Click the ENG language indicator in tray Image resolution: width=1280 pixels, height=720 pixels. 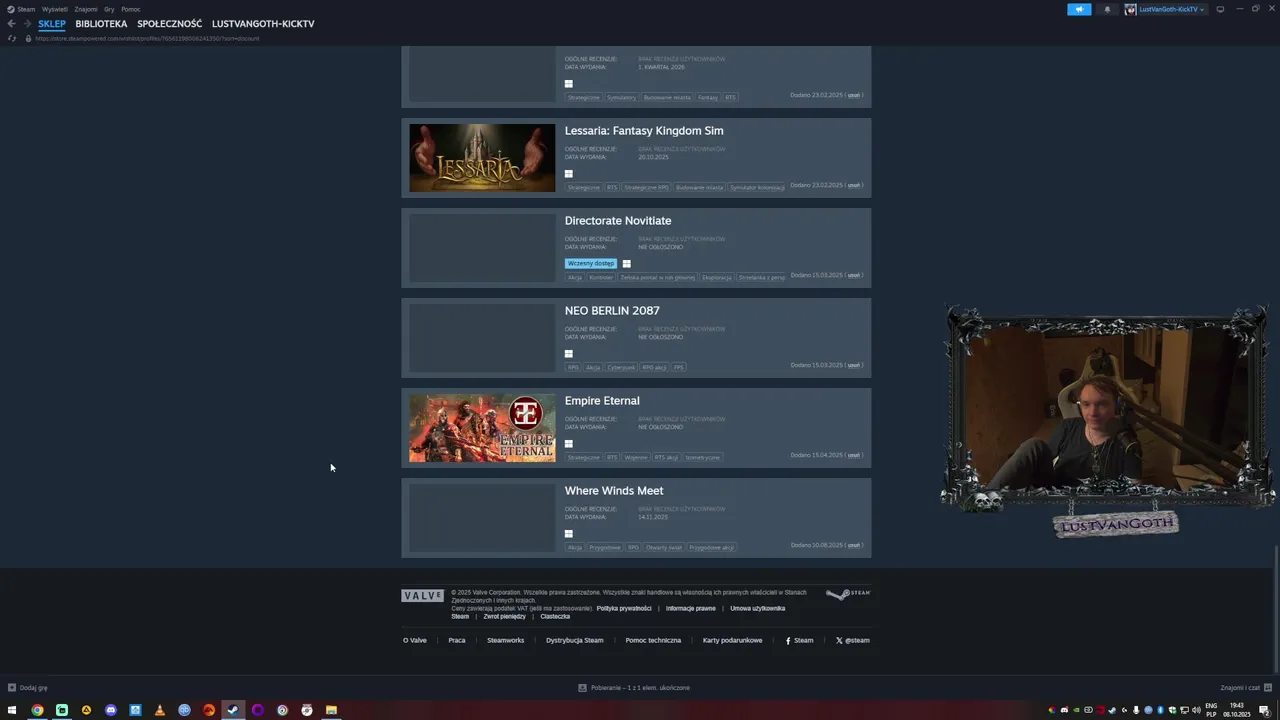tap(1211, 706)
